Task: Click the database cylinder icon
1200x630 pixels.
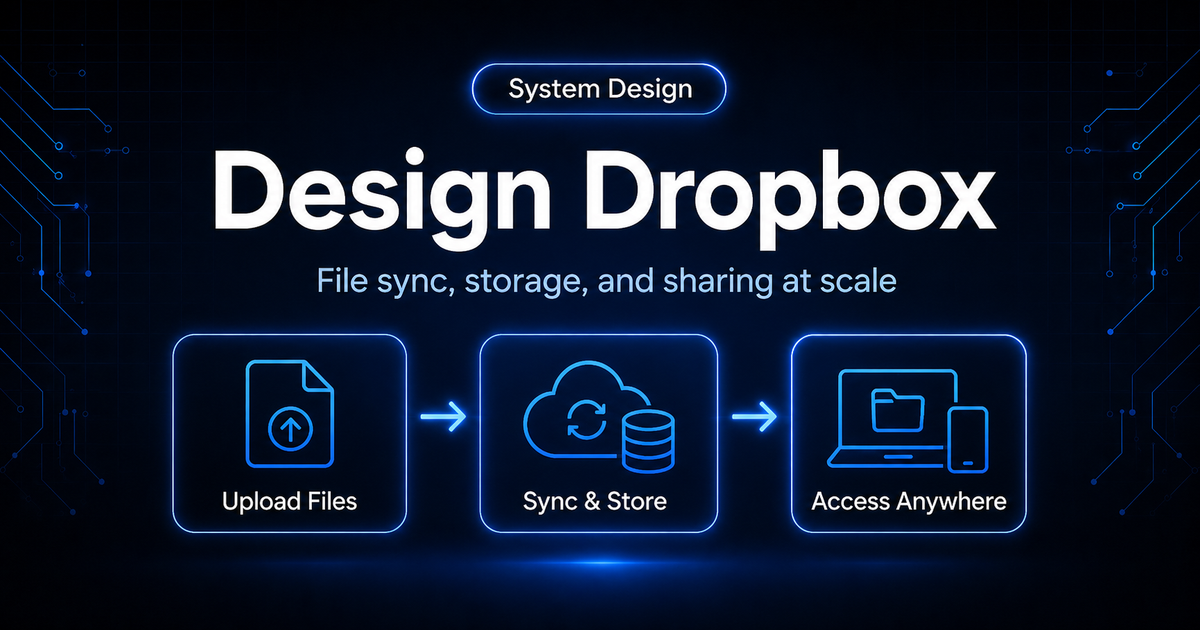Action: point(649,443)
